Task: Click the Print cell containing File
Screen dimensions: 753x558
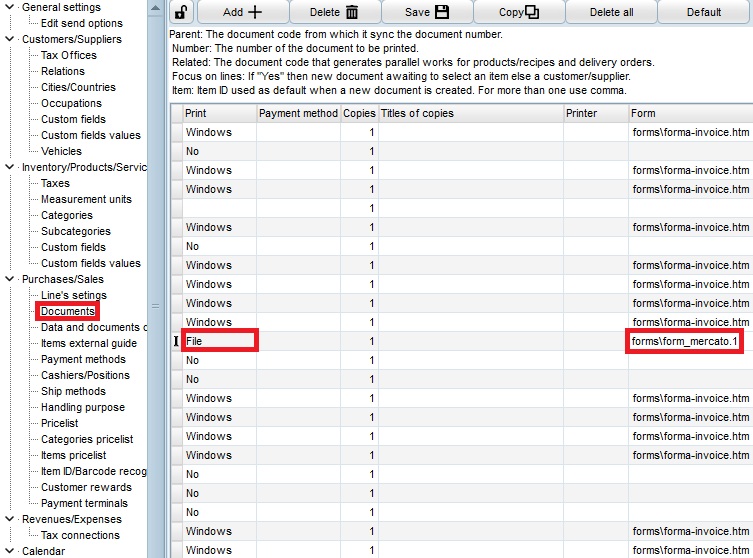Action: (x=219, y=341)
